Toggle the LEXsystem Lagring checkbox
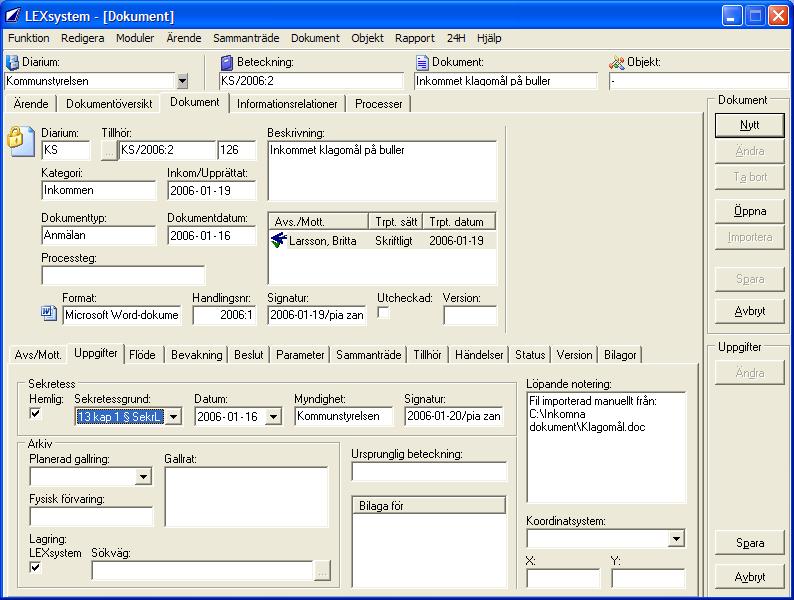Image resolution: width=794 pixels, height=600 pixels. 35,567
